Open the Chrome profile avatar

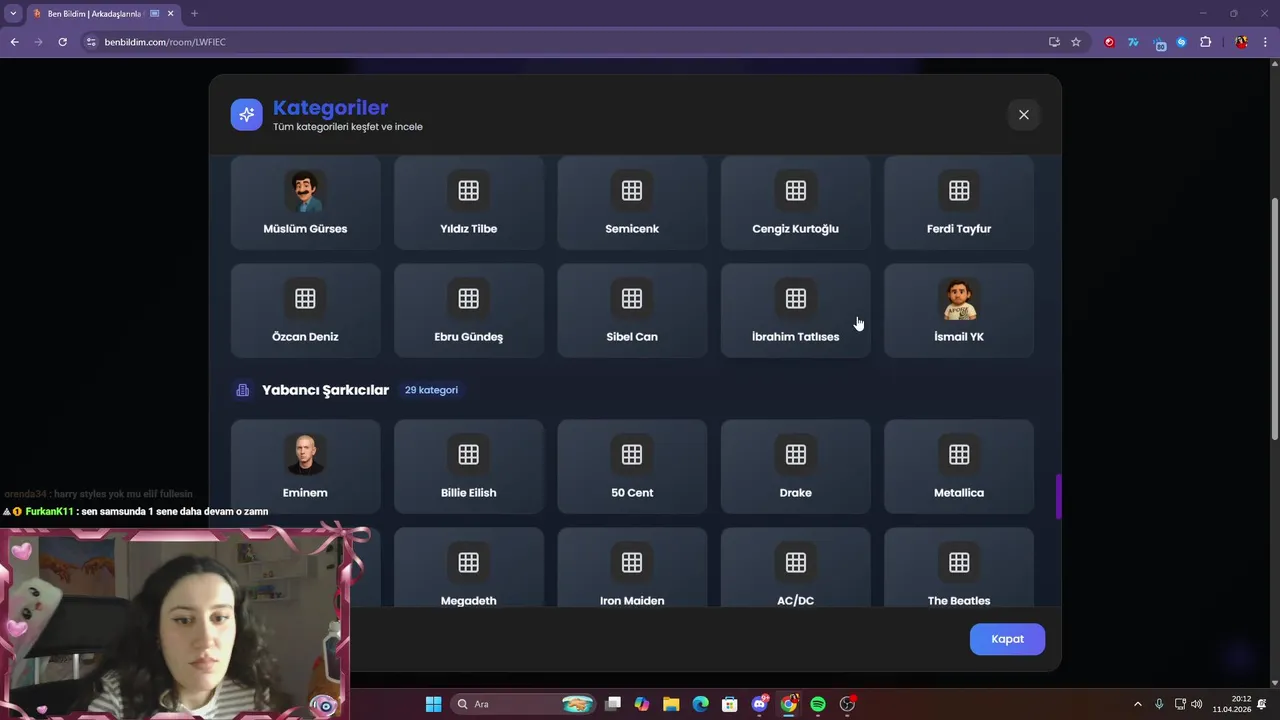pos(1241,42)
